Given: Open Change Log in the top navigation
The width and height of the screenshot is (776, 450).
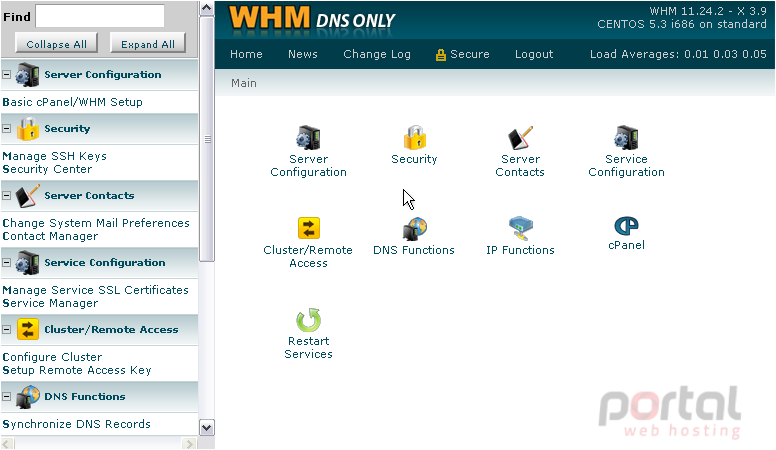Looking at the screenshot, I should pyautogui.click(x=377, y=54).
